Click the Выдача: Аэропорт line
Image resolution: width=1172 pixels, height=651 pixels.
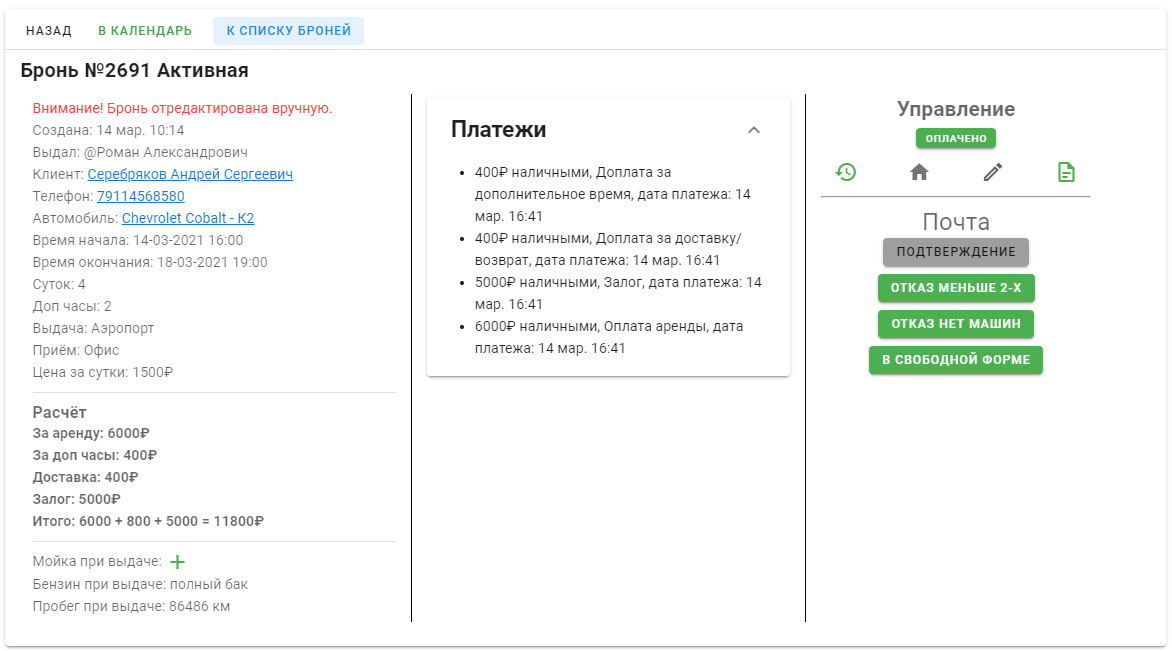point(93,328)
